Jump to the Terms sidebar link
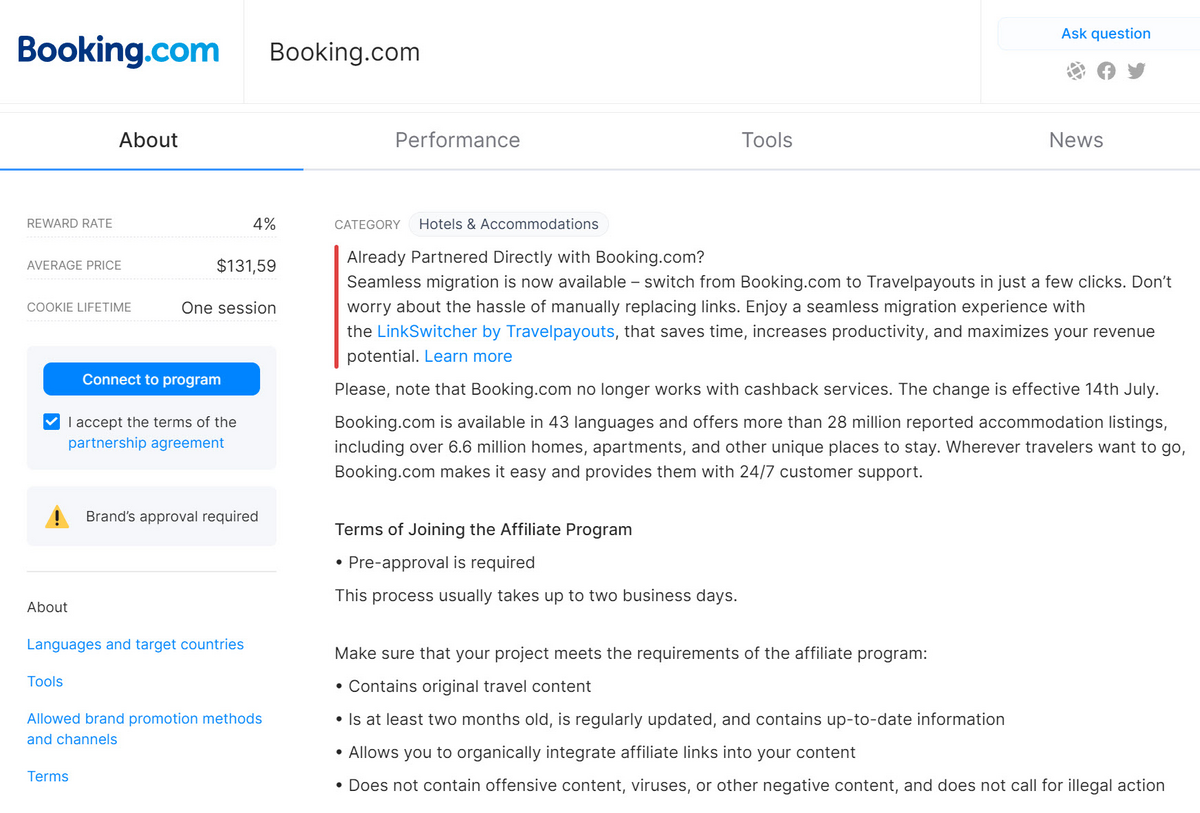 tap(48, 776)
